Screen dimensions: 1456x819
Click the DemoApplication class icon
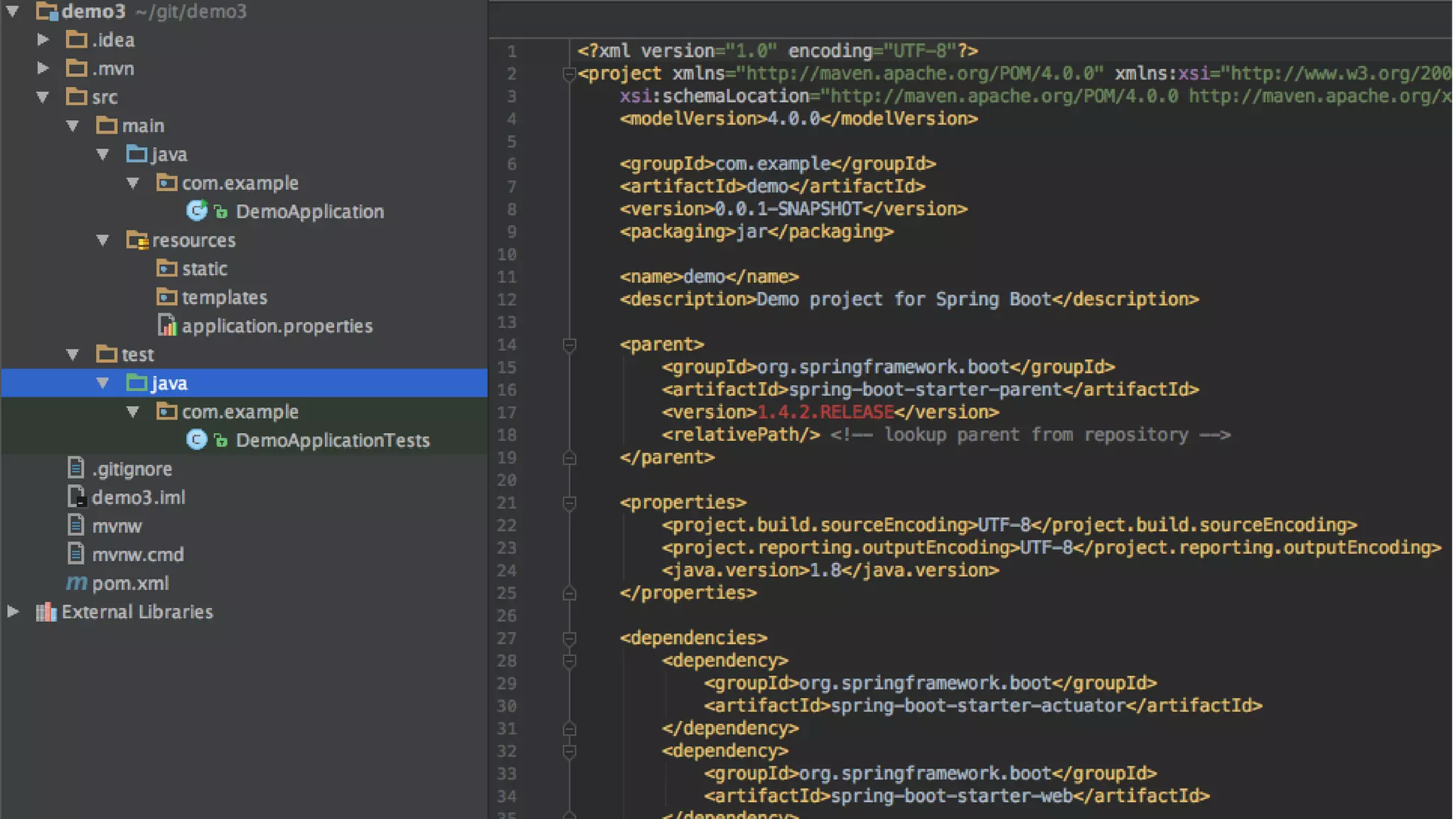point(196,211)
